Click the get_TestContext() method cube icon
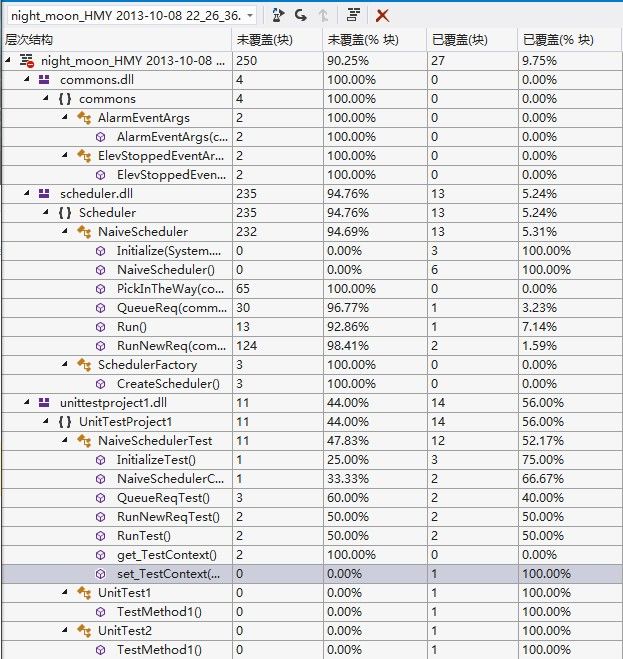This screenshot has width=623, height=659. tap(100, 555)
